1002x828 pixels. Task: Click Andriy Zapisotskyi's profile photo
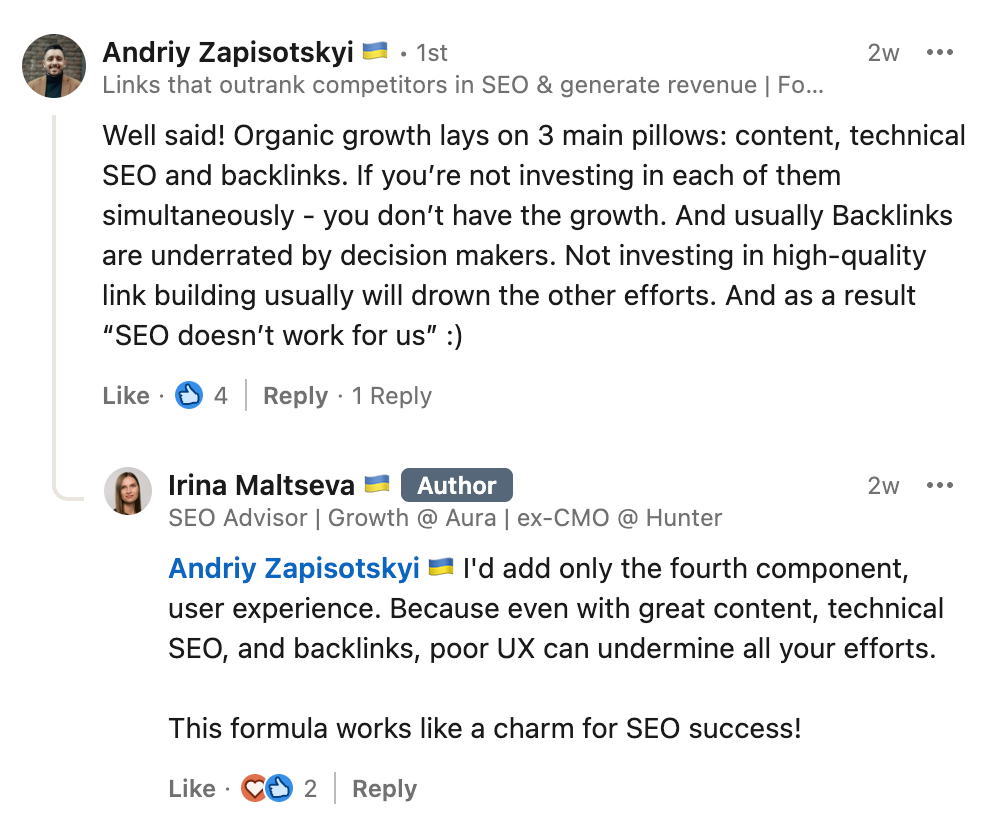pos(55,66)
